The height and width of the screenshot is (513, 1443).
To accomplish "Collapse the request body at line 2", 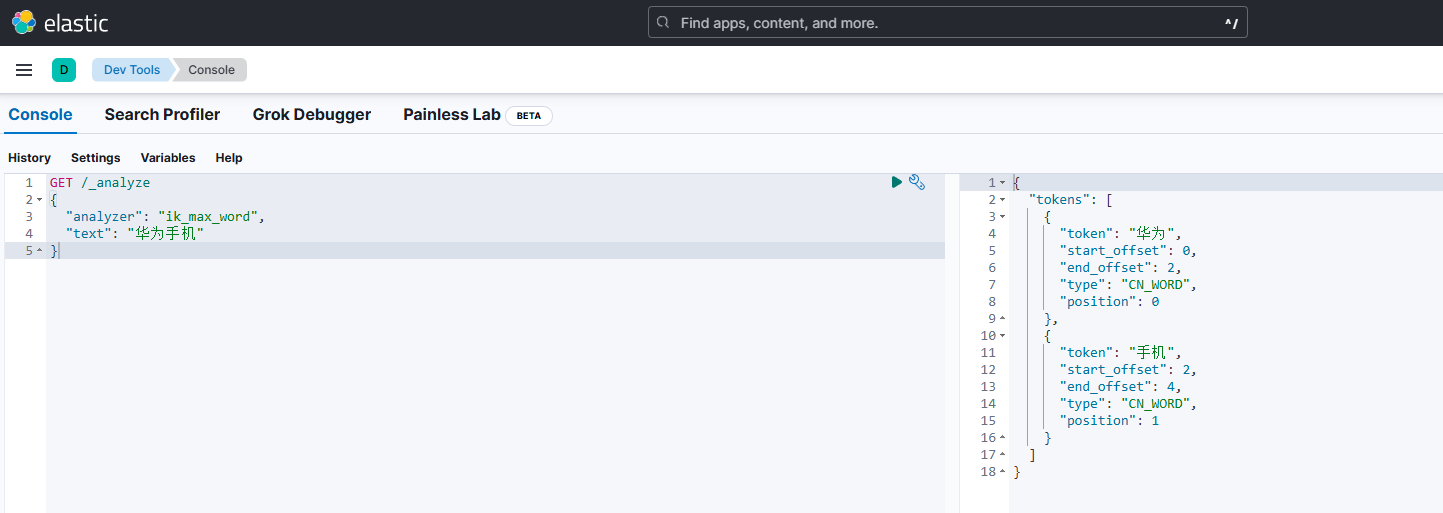I will [x=39, y=200].
